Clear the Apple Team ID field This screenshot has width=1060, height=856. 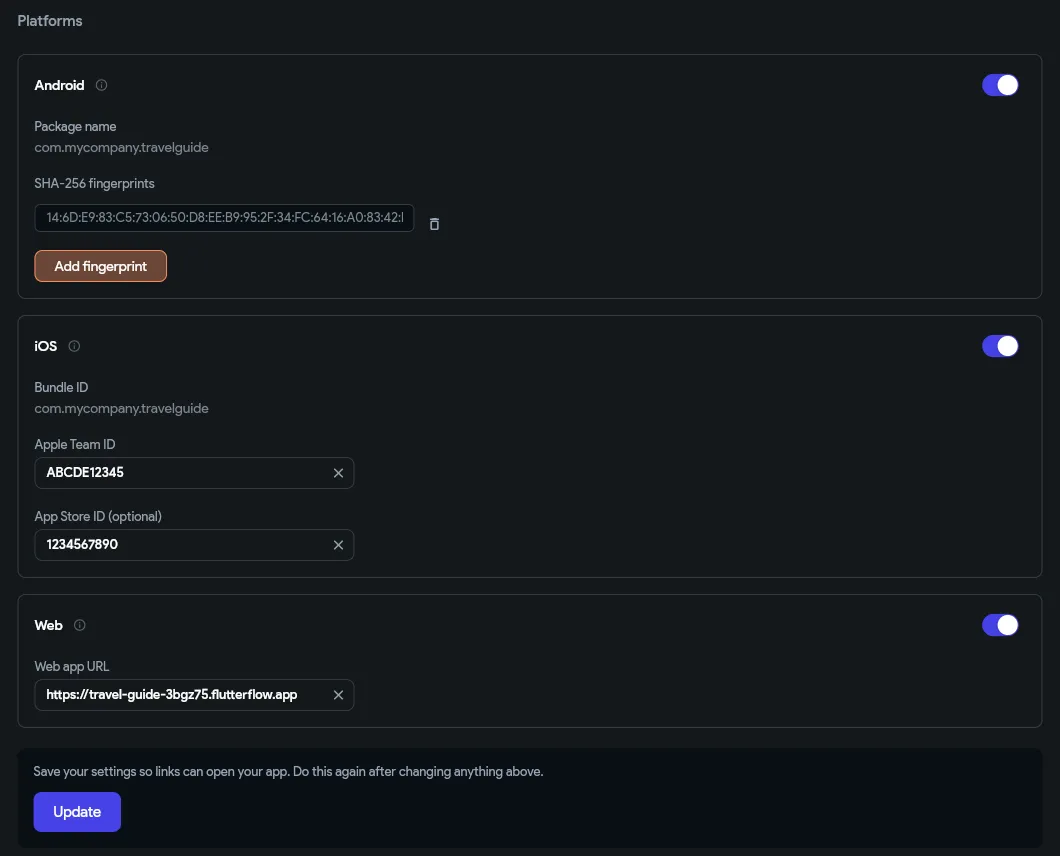click(339, 473)
